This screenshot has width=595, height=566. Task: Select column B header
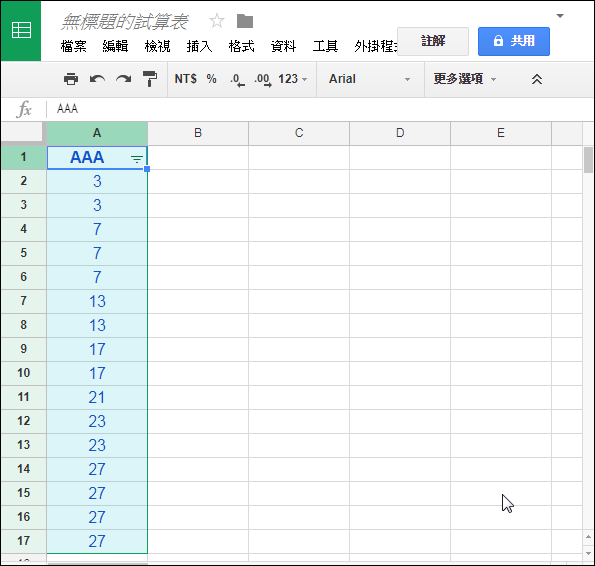(x=198, y=133)
